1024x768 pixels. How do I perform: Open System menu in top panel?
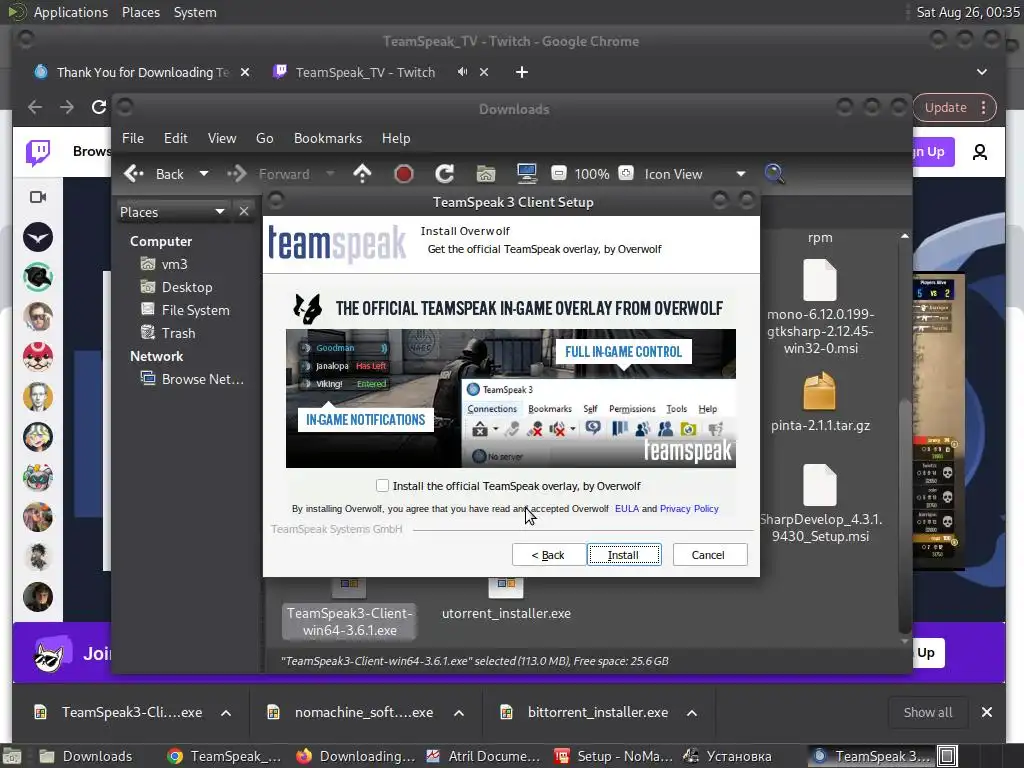(195, 12)
